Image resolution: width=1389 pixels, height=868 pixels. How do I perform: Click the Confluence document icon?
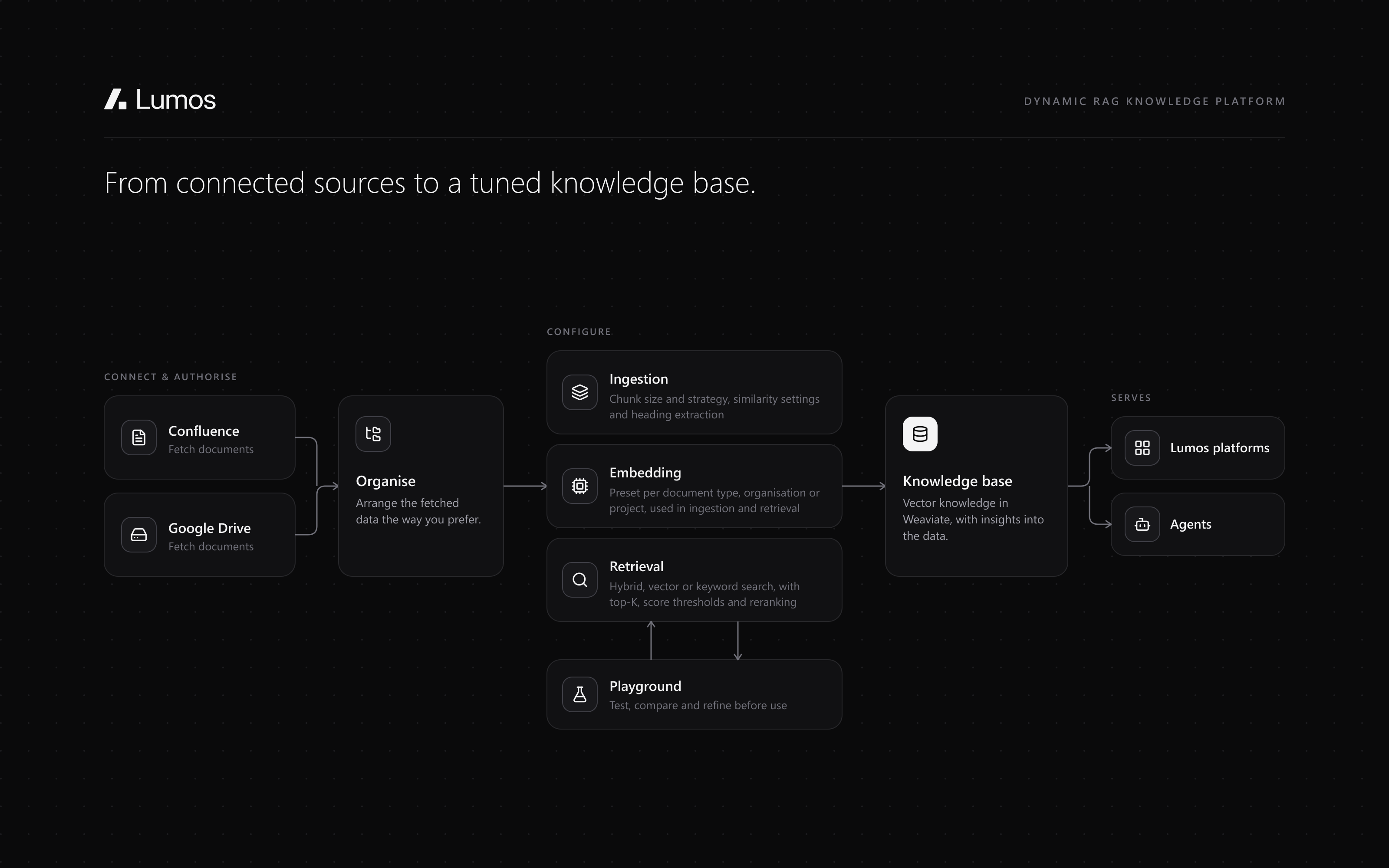[x=139, y=437]
